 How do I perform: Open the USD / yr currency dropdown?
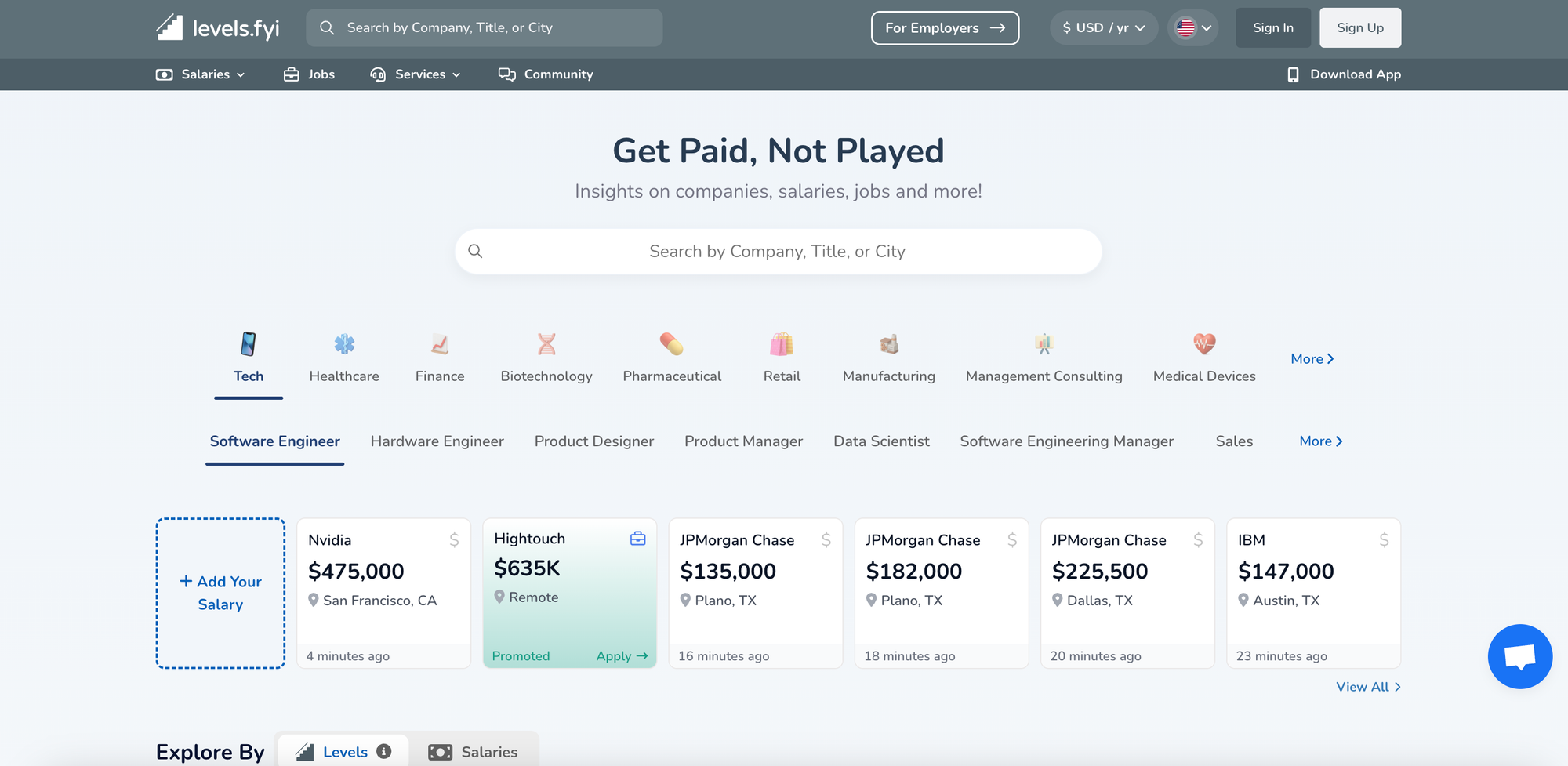[x=1103, y=27]
